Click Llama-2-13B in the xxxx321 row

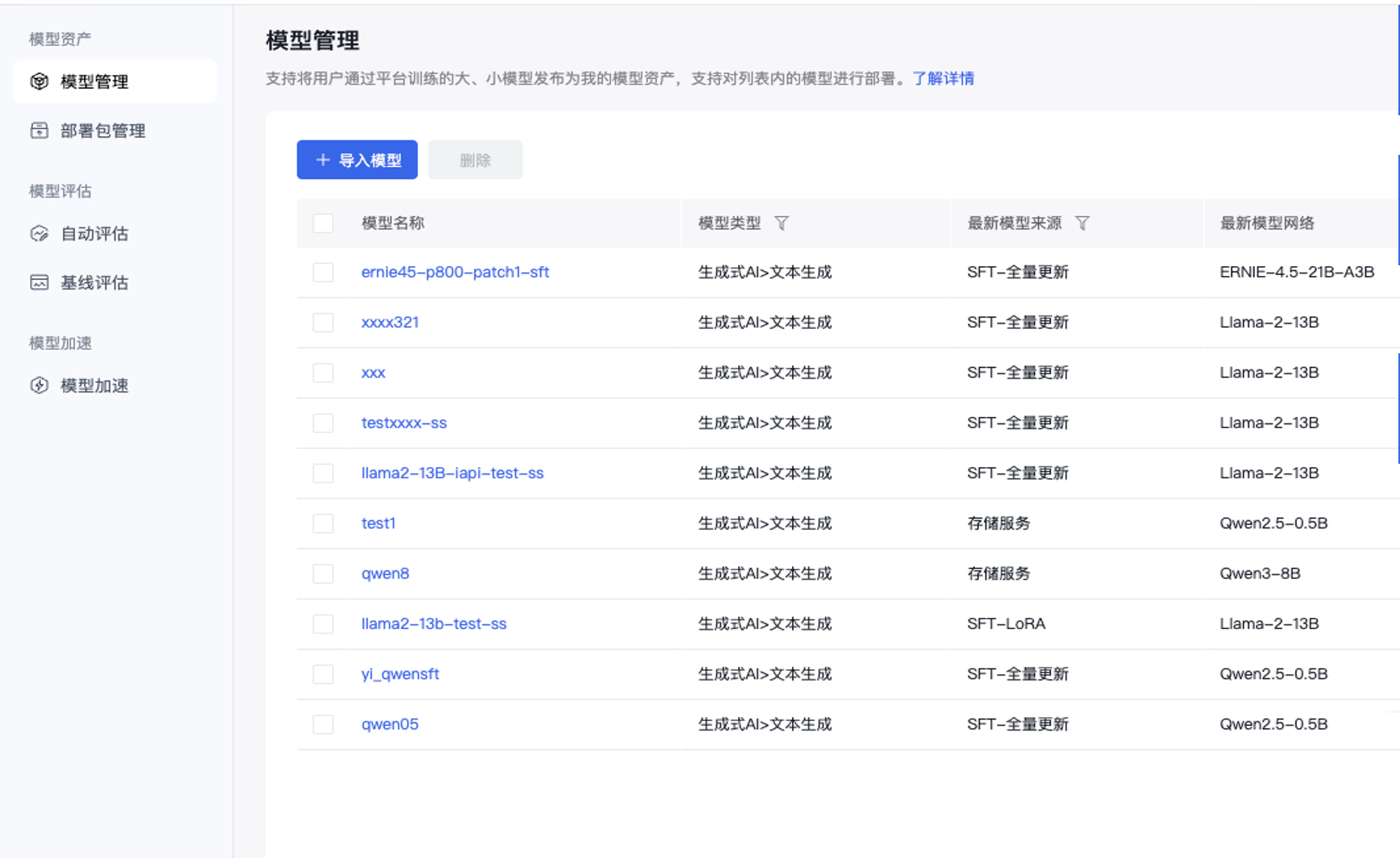(x=1269, y=323)
